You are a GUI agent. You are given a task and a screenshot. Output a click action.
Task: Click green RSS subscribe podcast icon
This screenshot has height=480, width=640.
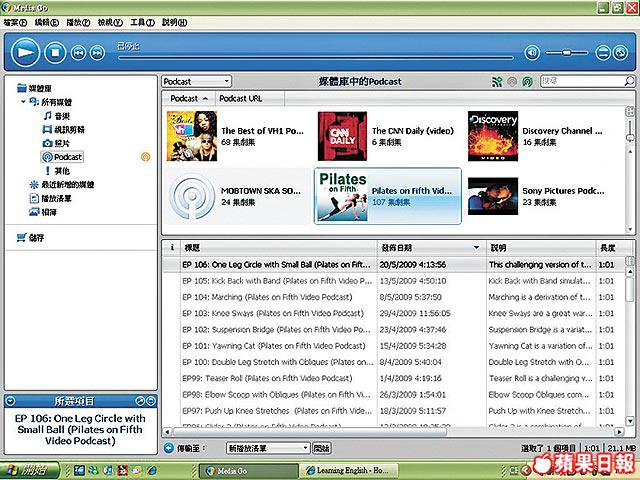click(497, 82)
